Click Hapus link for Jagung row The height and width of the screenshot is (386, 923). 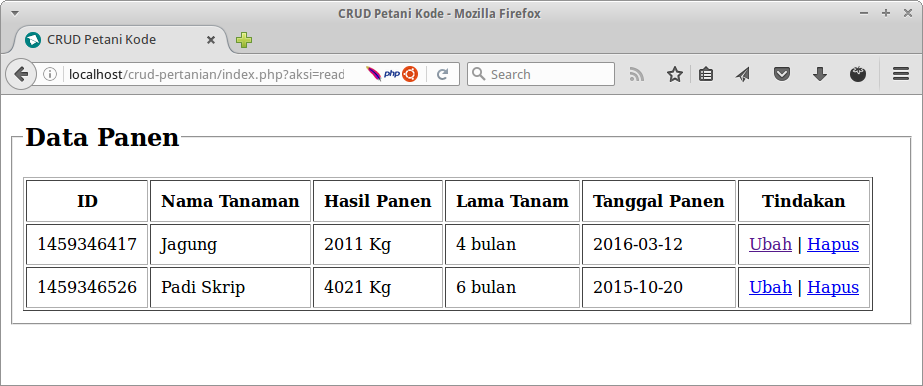point(833,244)
